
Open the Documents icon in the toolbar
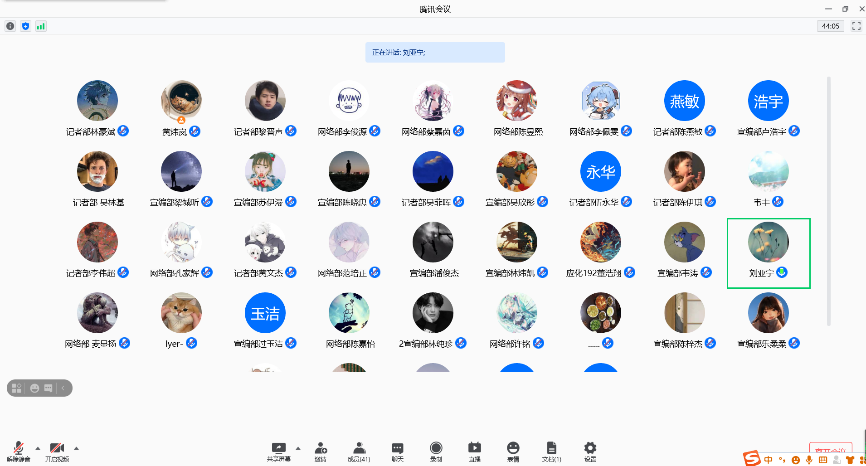(551, 449)
